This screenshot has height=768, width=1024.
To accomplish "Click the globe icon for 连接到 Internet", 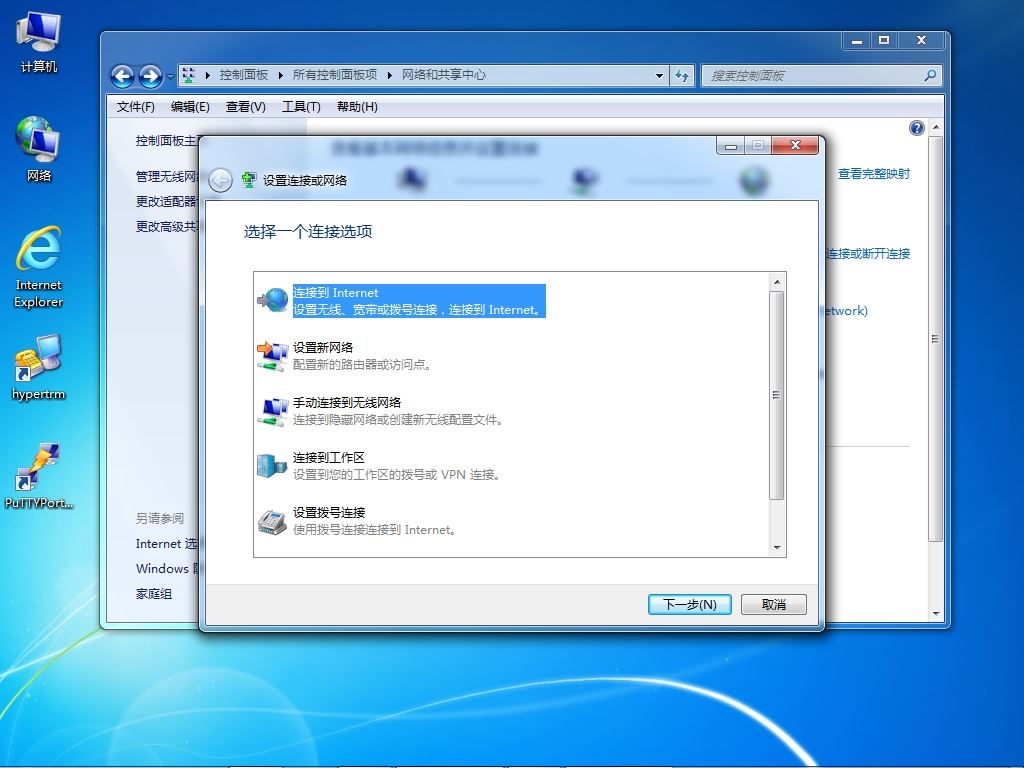I will [273, 300].
